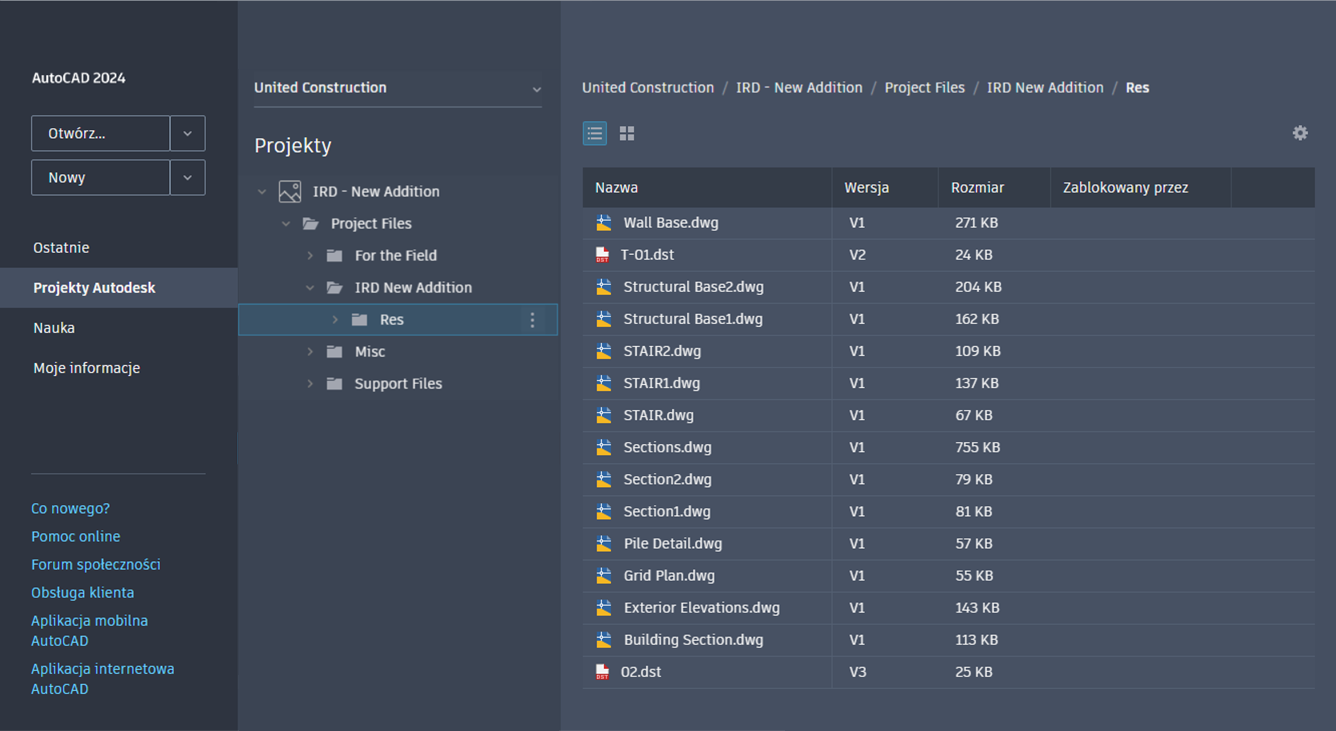Click the STAIR1.dwg file icon
Viewport: 1336px width, 731px height.
604,383
